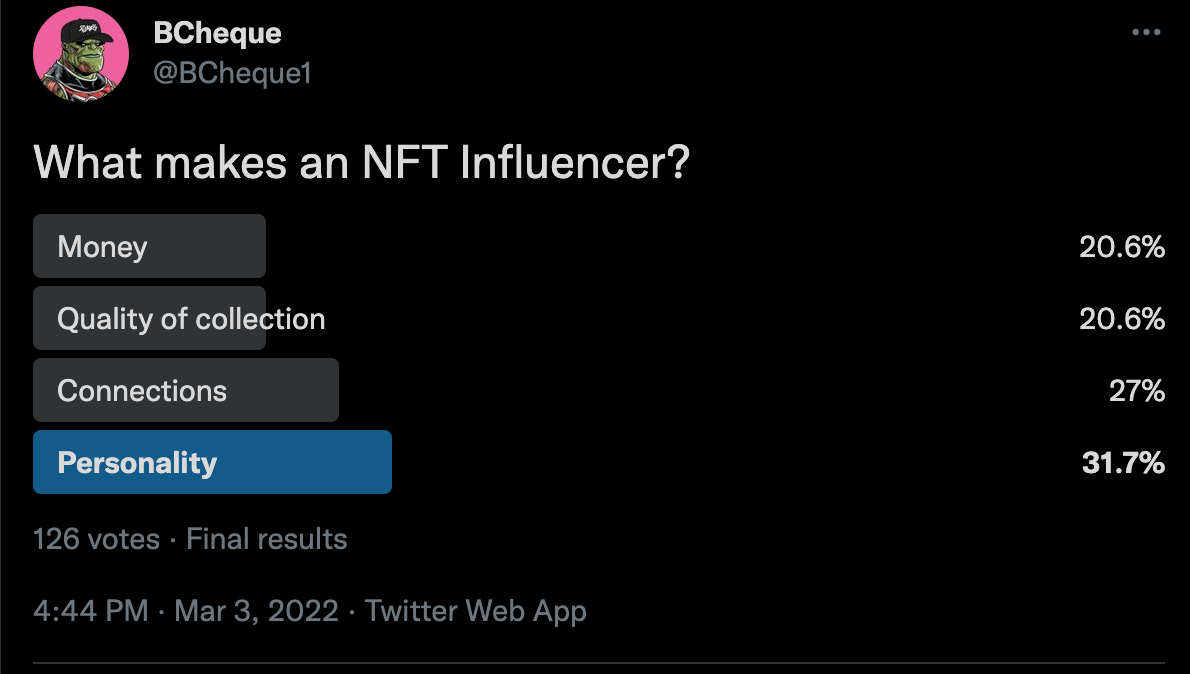Select the Money poll bar
This screenshot has height=674, width=1190.
pos(150,246)
